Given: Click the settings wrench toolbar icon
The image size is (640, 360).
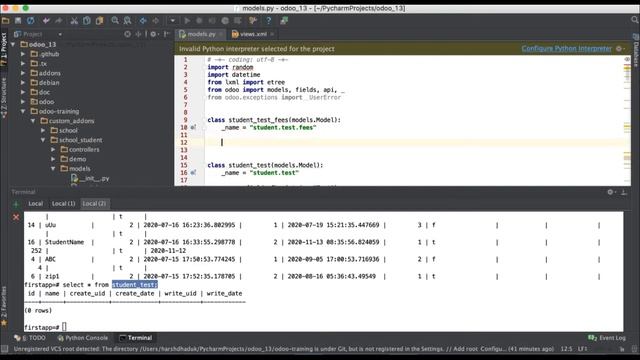Looking at the screenshot, I should (253, 20).
